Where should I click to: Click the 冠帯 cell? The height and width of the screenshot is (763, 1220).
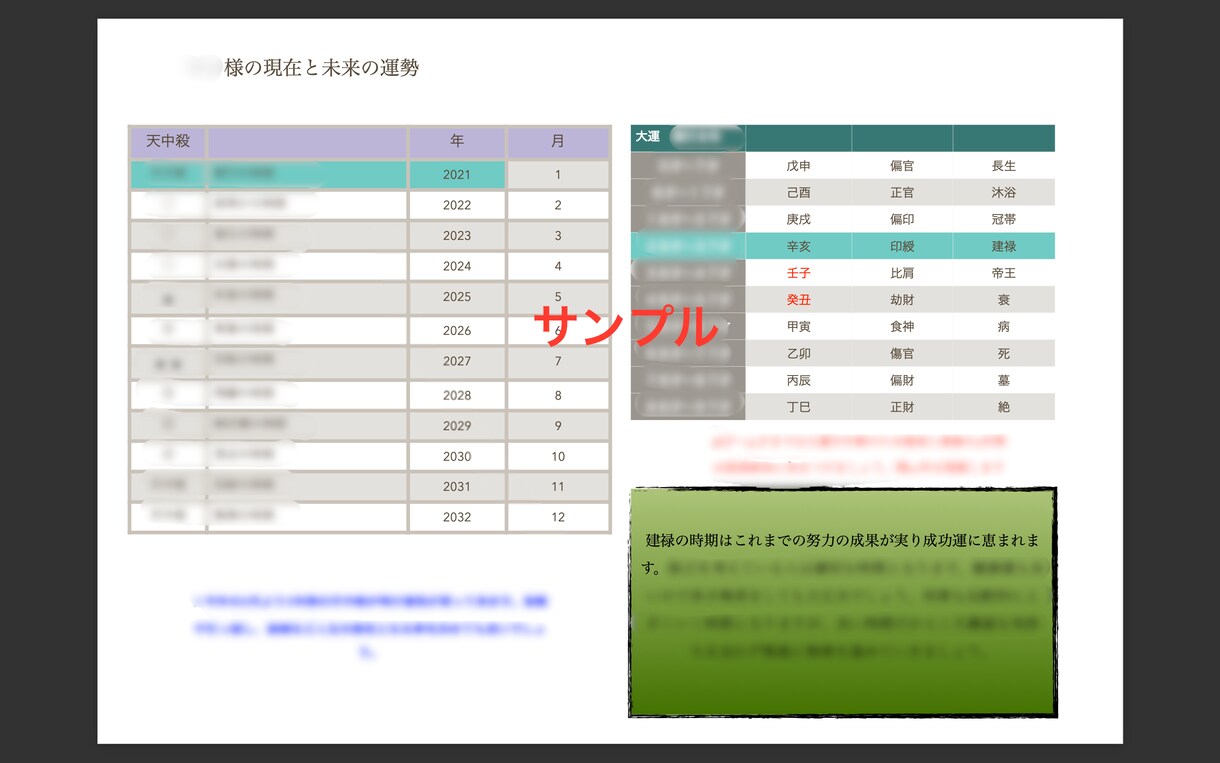(x=1004, y=219)
